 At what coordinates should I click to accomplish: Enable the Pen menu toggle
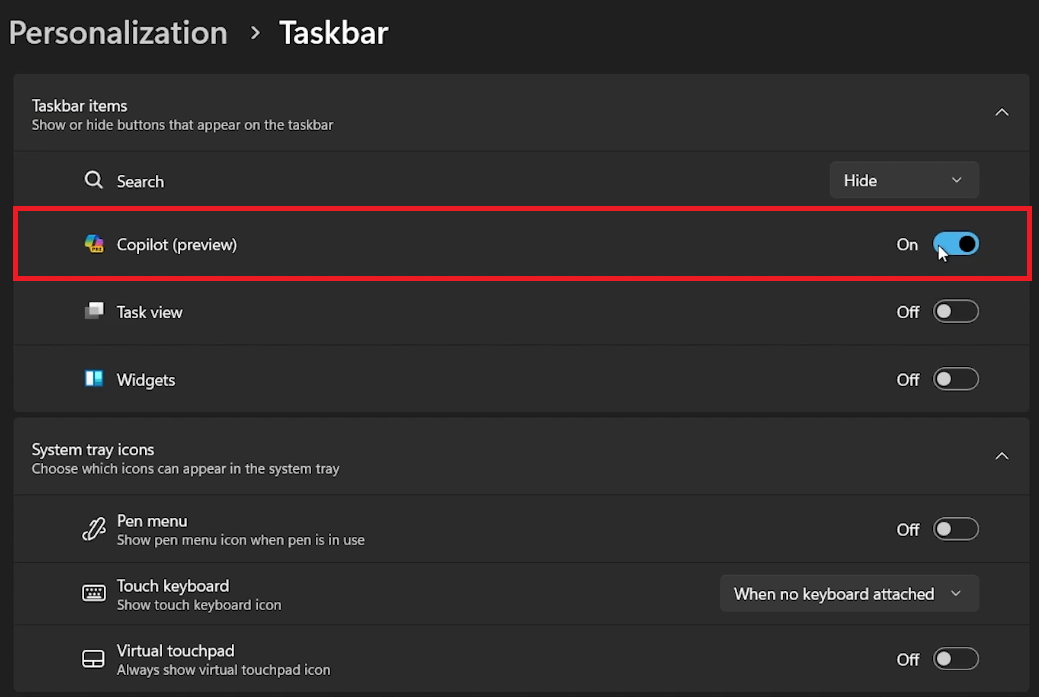coord(955,529)
